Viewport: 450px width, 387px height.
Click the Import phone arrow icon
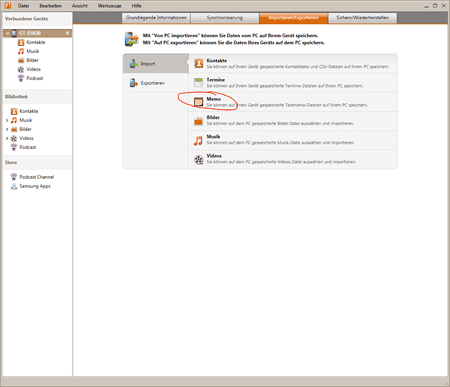[x=134, y=64]
